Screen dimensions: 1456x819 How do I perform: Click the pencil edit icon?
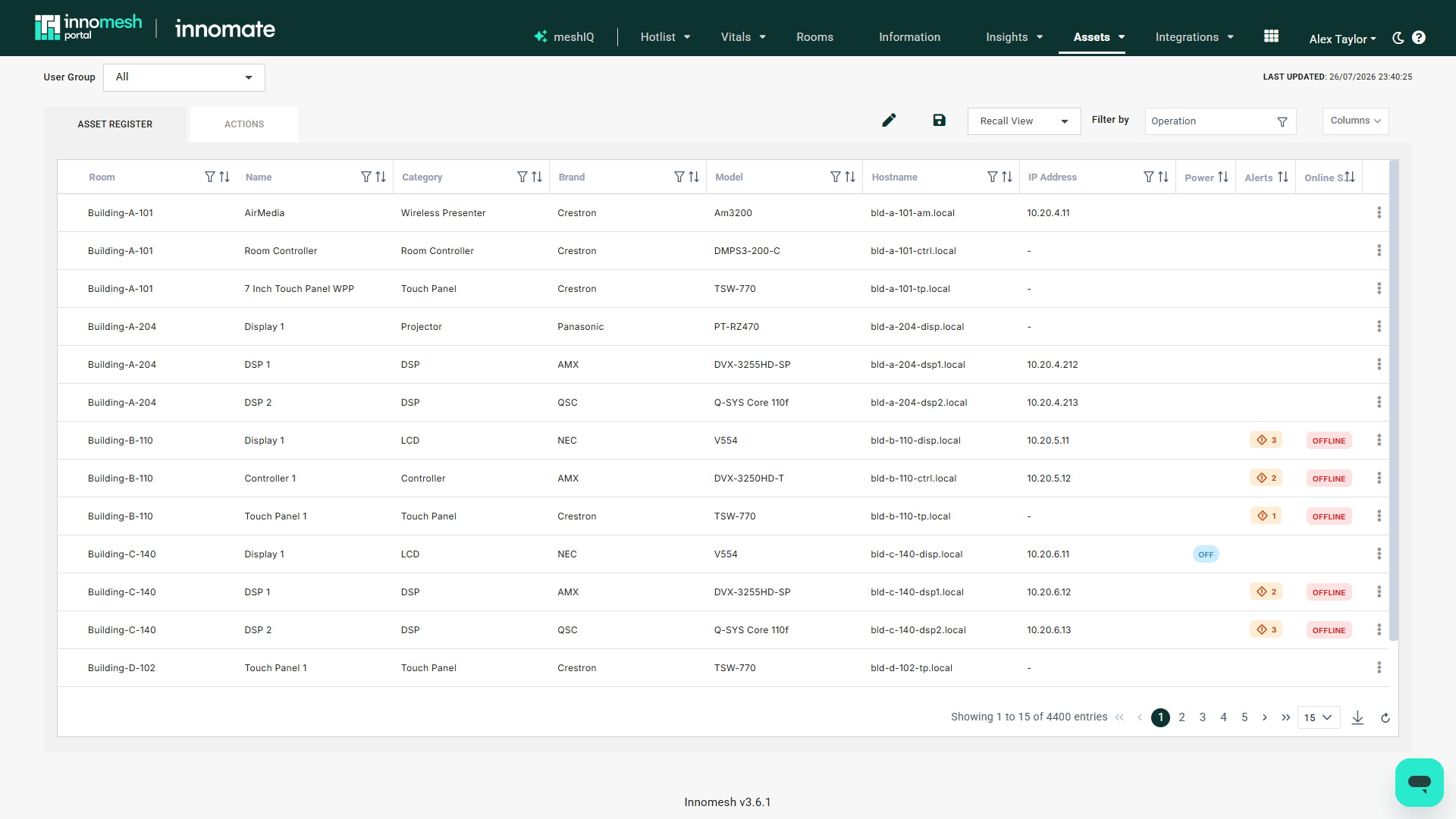tap(889, 121)
